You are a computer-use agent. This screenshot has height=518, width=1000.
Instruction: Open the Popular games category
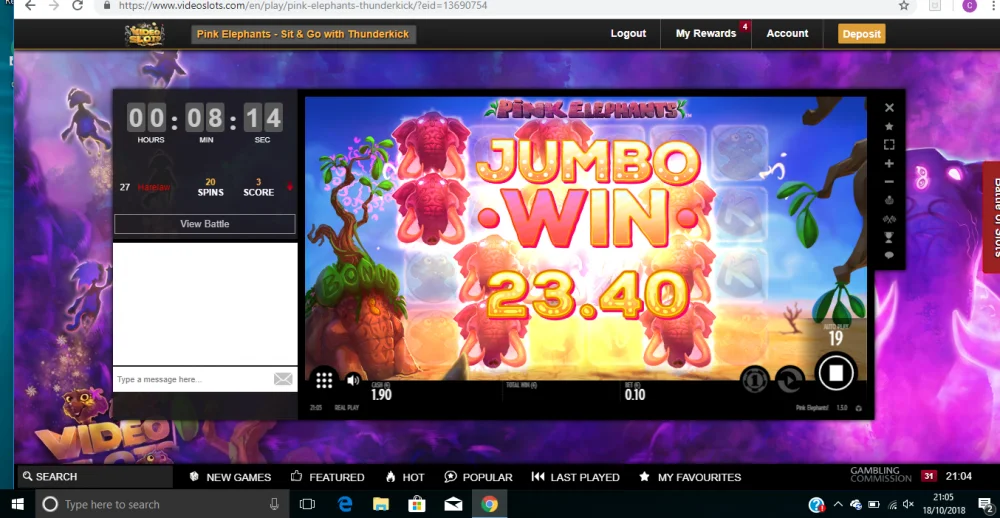point(478,477)
